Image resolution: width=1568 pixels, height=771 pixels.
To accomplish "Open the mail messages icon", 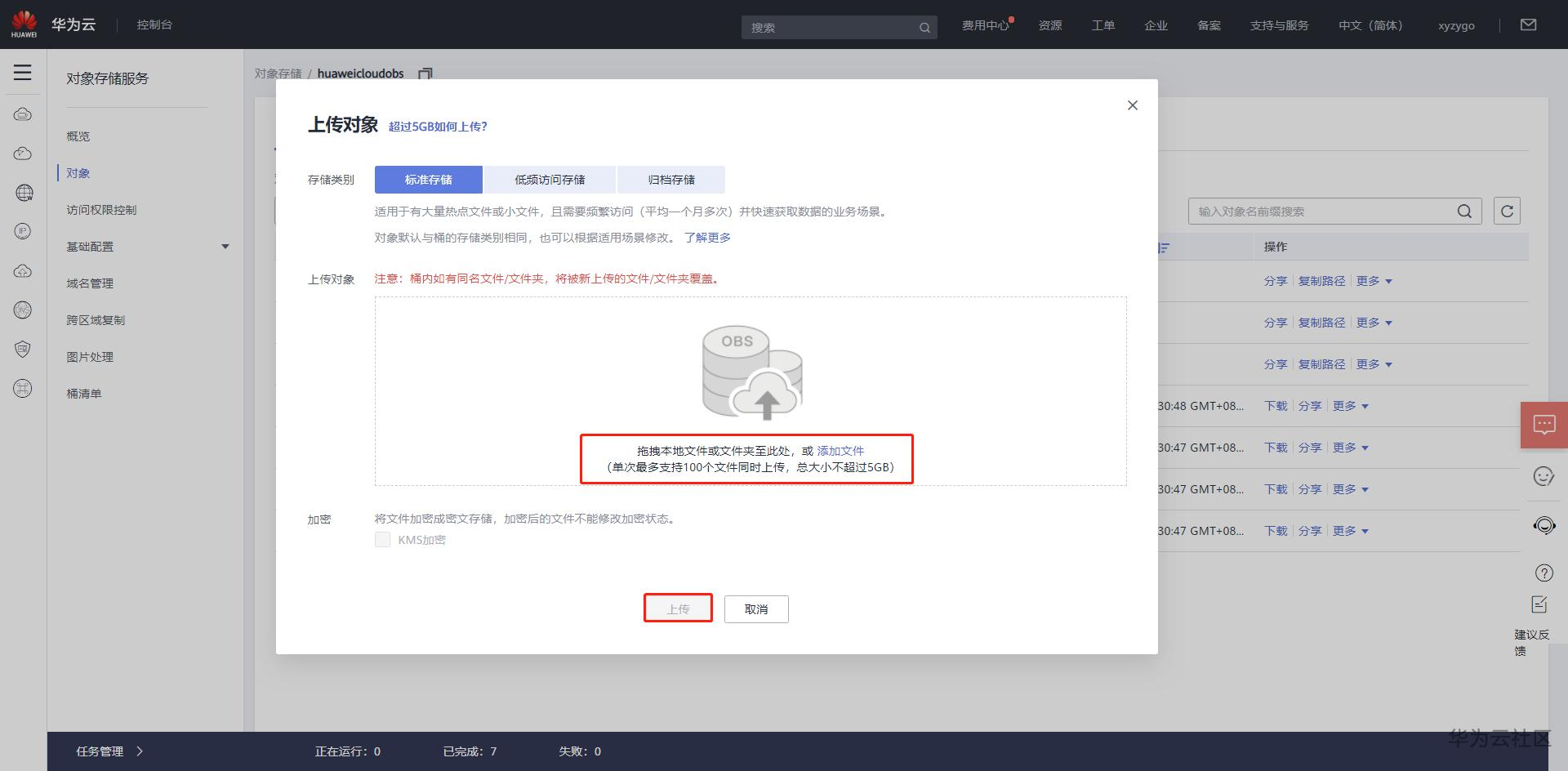I will point(1528,25).
